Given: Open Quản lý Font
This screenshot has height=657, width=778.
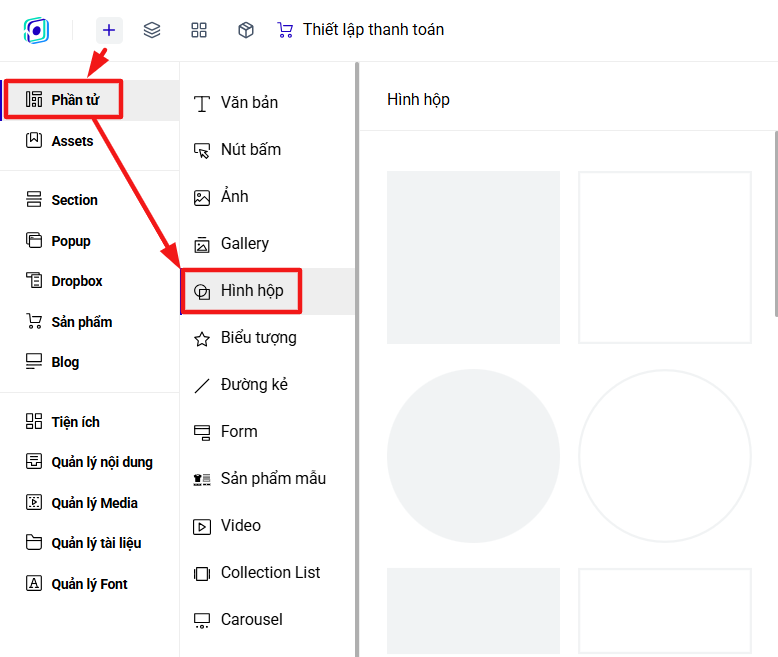Looking at the screenshot, I should [x=90, y=584].
